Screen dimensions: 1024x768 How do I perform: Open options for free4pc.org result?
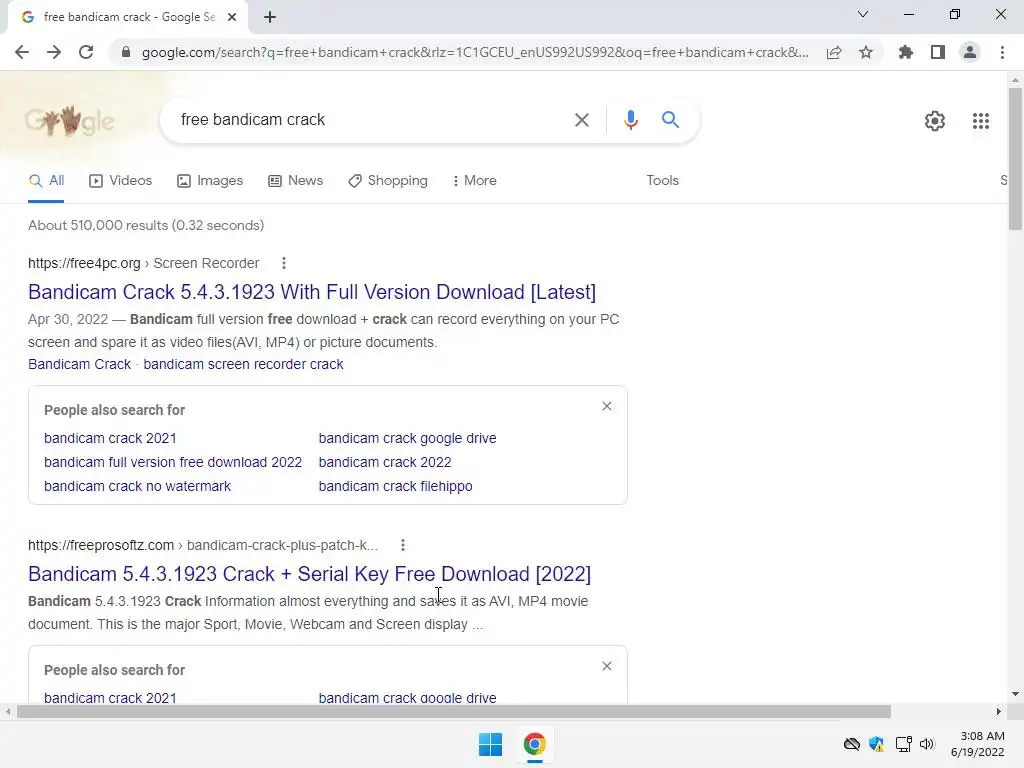(283, 263)
